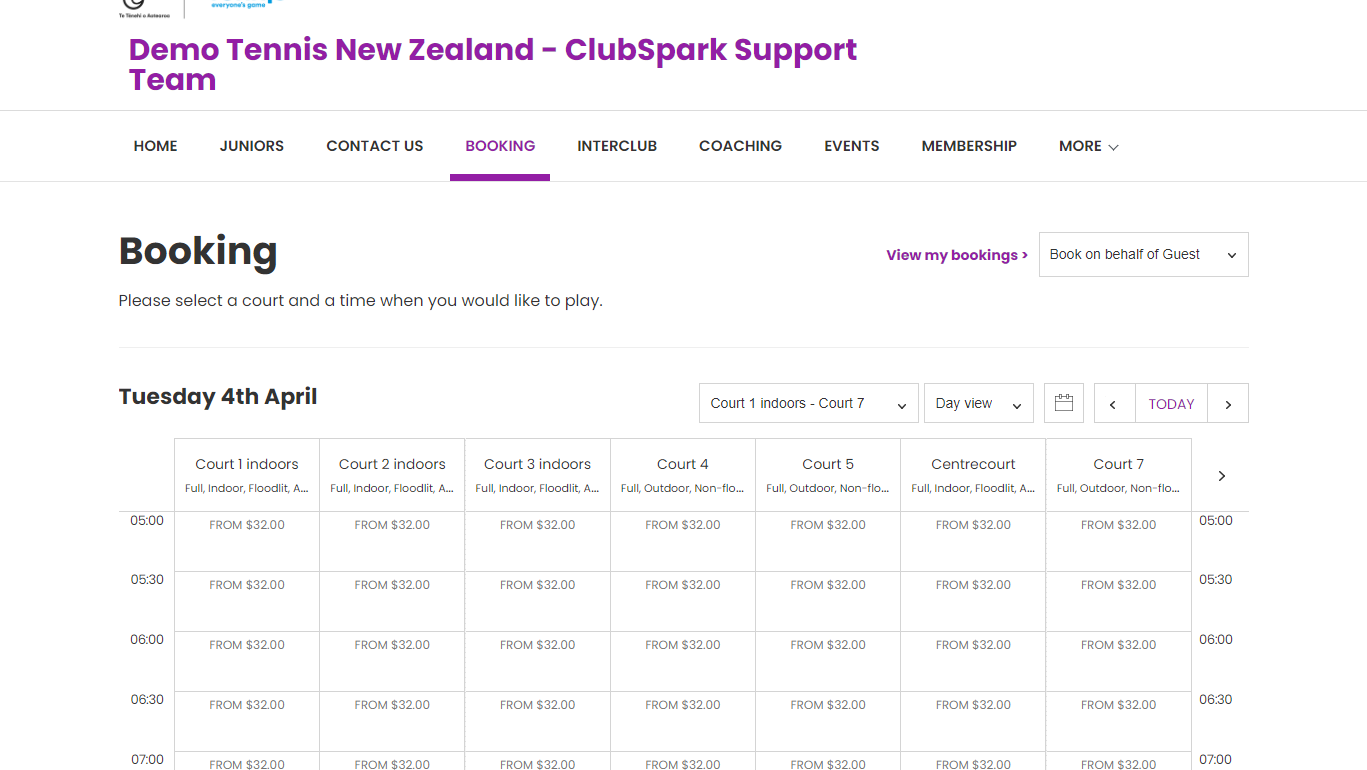
Task: Open the MEMBERSHIP navigation tab
Action: point(968,146)
